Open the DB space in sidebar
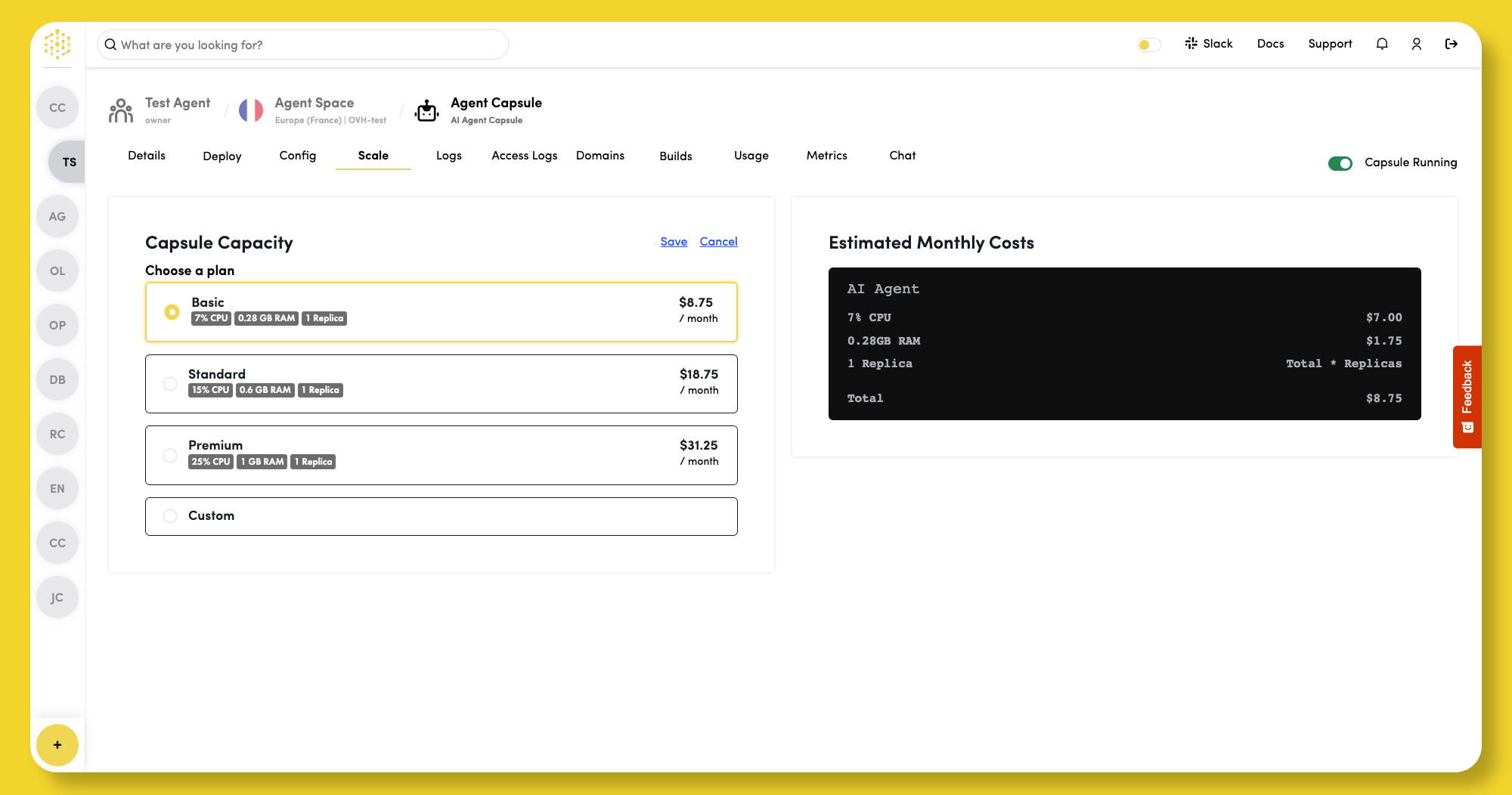1512x795 pixels. coord(57,379)
